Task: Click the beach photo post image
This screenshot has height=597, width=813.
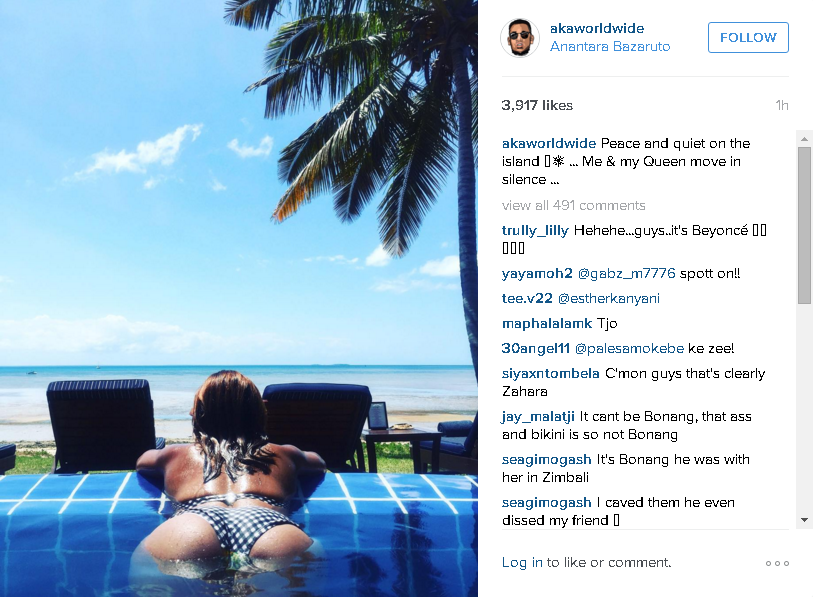Action: coord(239,298)
